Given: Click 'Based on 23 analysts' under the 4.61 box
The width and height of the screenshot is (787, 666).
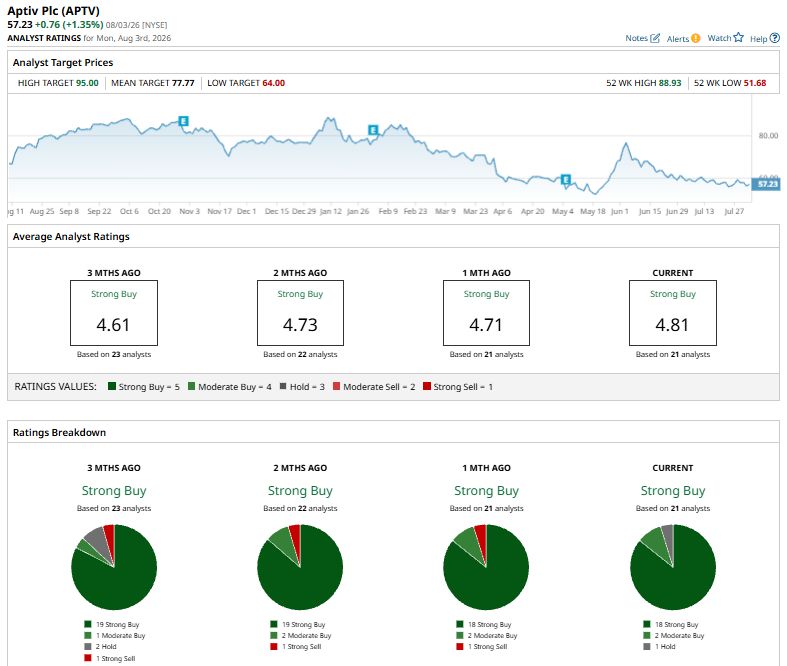Looking at the screenshot, I should pyautogui.click(x=114, y=354).
